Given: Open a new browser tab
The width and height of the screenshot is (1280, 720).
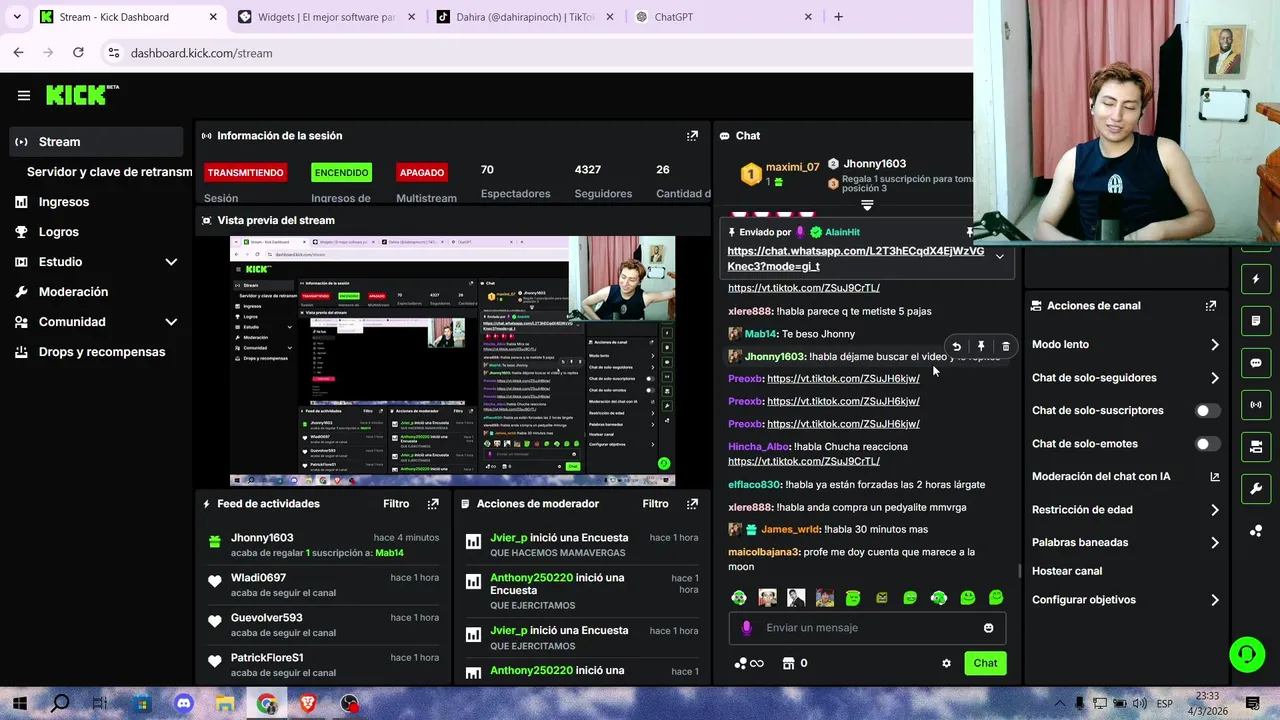Looking at the screenshot, I should click(838, 17).
